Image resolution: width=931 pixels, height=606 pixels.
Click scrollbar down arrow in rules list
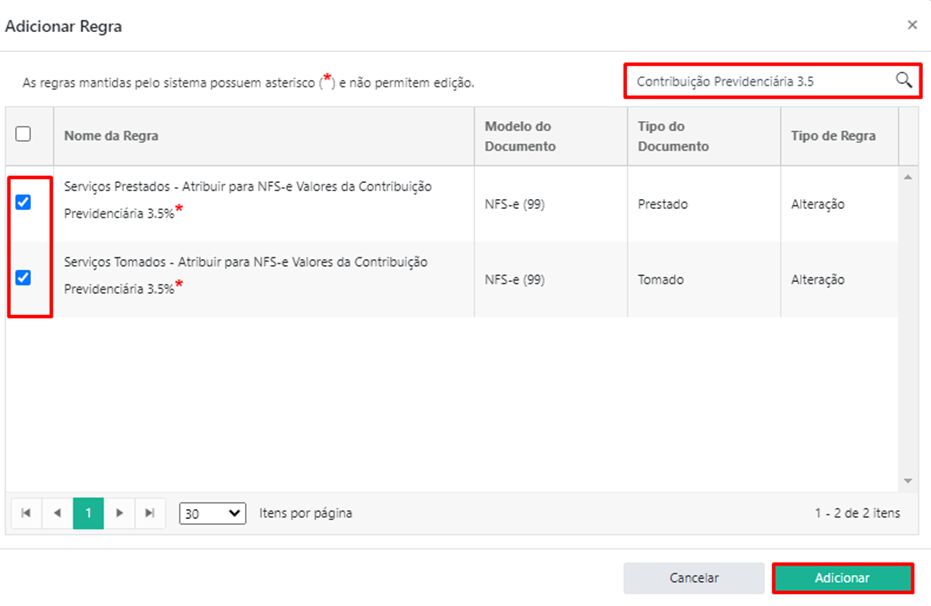pos(908,481)
